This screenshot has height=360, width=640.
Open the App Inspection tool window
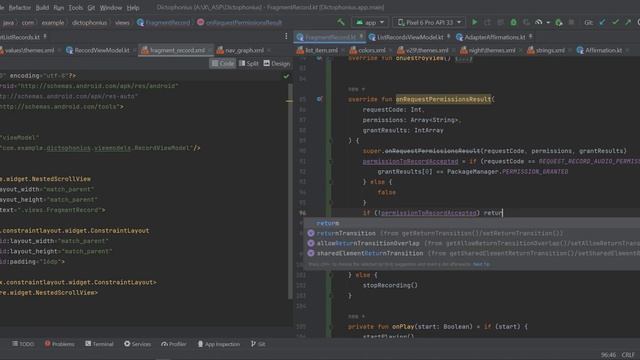point(218,344)
